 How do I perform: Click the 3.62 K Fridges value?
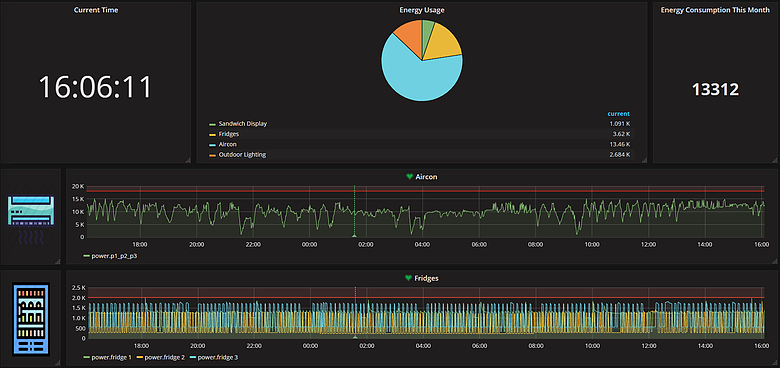coord(622,134)
